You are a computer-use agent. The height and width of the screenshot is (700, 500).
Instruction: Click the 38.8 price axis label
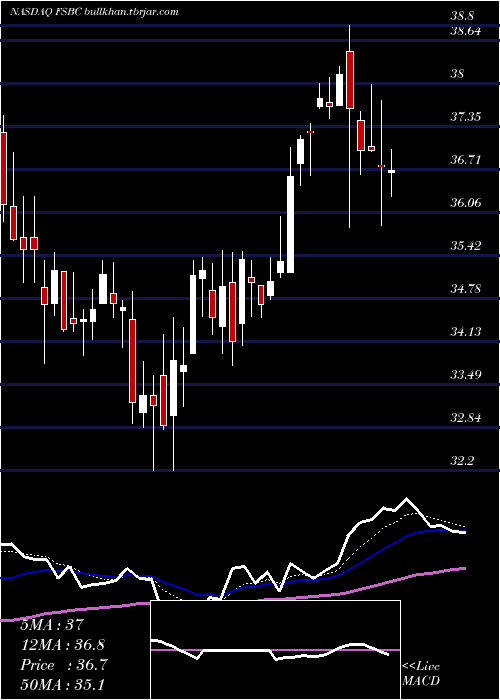[x=462, y=16]
